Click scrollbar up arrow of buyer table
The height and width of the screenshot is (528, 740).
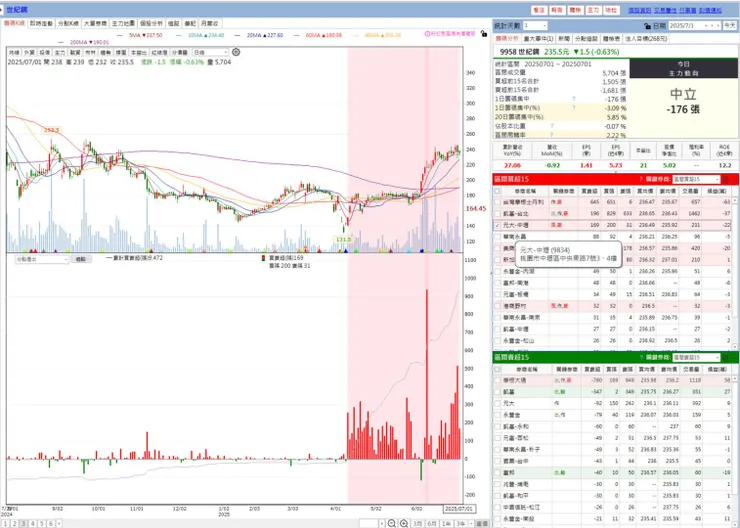click(x=734, y=201)
